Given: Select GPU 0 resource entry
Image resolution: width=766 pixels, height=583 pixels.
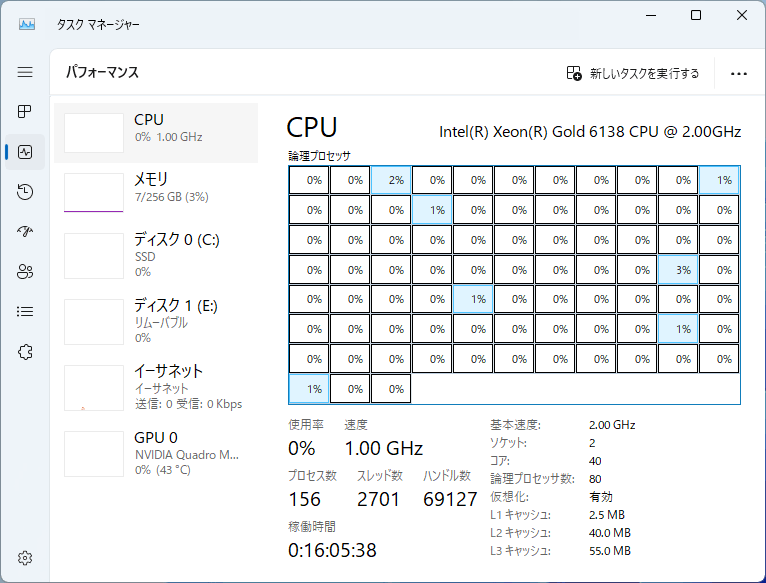Looking at the screenshot, I should (x=156, y=453).
